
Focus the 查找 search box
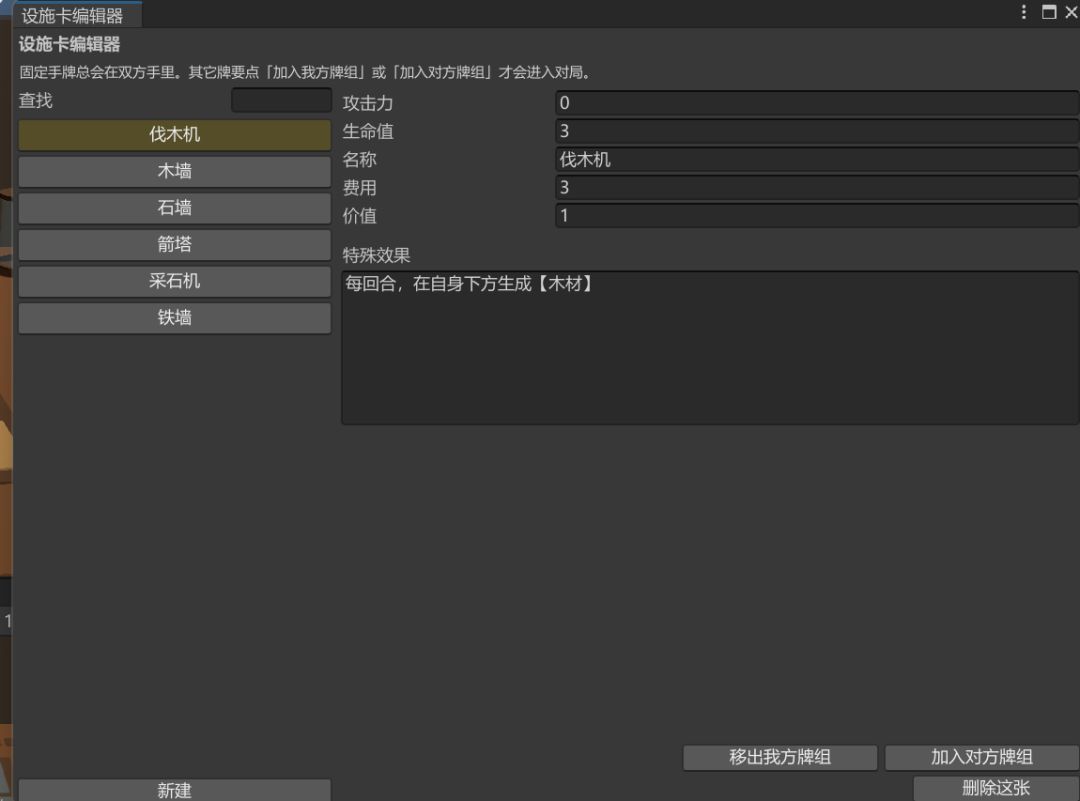coord(281,101)
